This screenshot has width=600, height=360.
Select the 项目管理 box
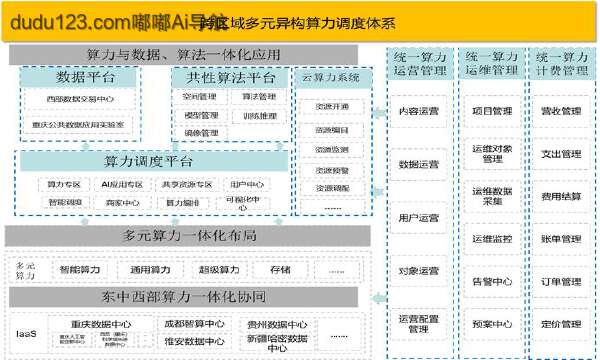[x=492, y=111]
